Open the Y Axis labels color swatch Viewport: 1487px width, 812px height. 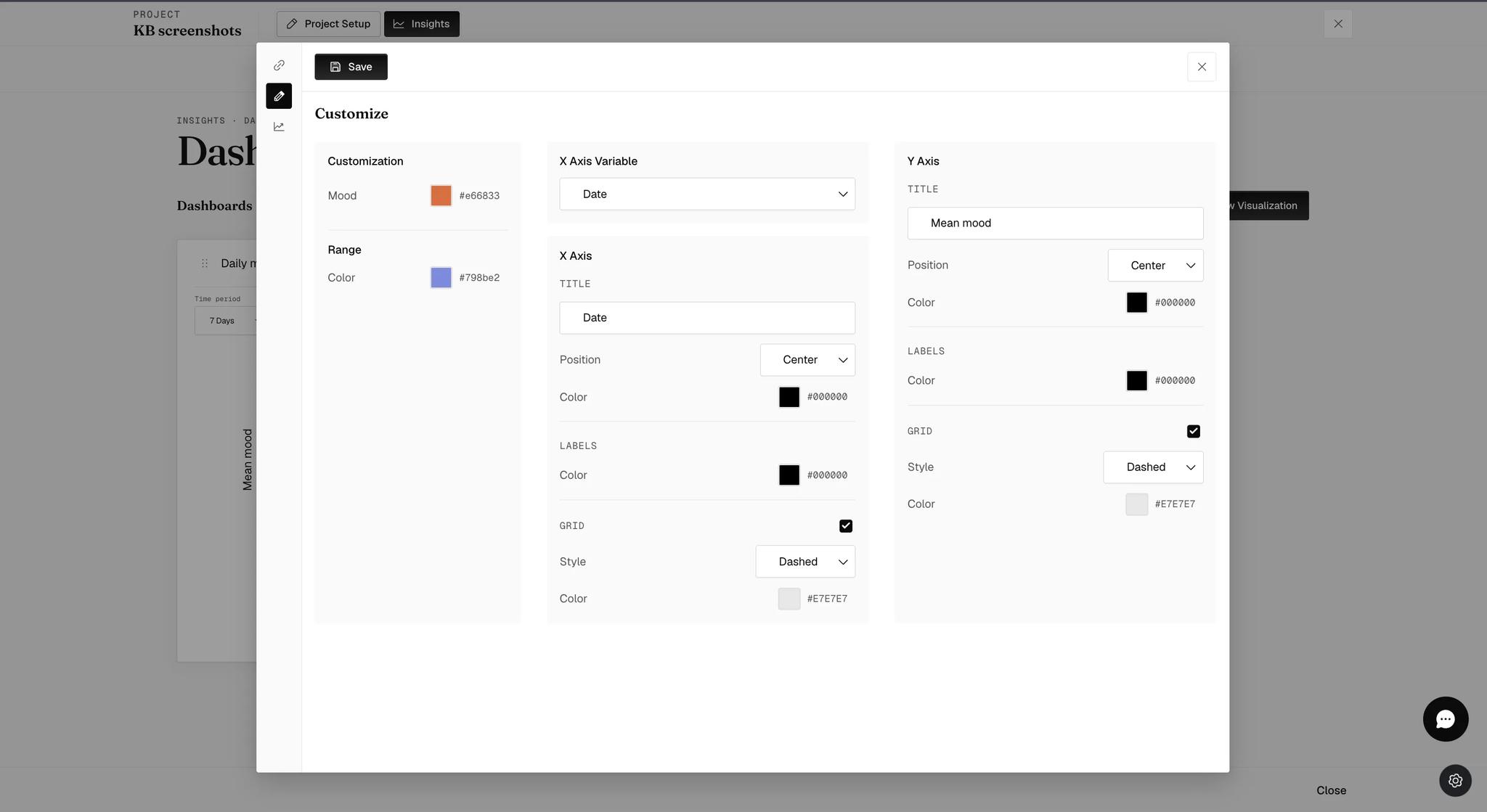(1137, 381)
